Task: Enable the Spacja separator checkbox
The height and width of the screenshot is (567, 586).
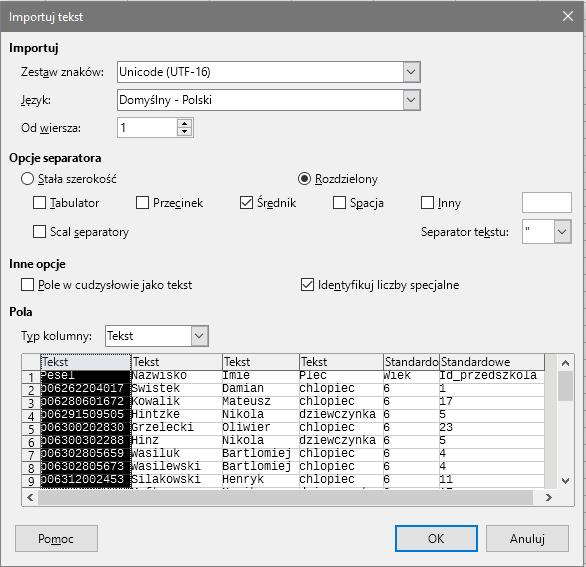Action: point(339,203)
